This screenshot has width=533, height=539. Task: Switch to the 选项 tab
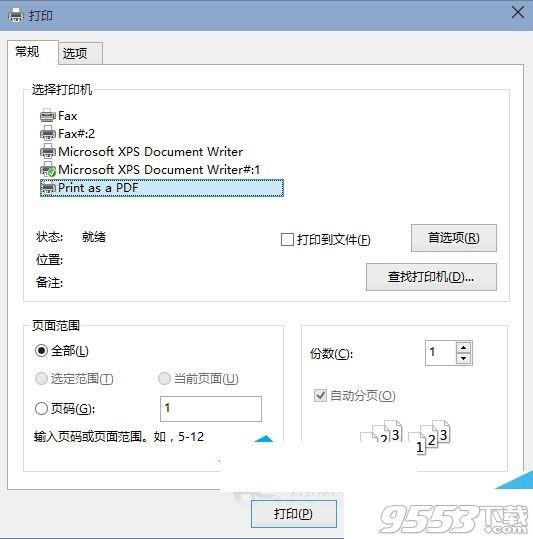click(x=80, y=53)
